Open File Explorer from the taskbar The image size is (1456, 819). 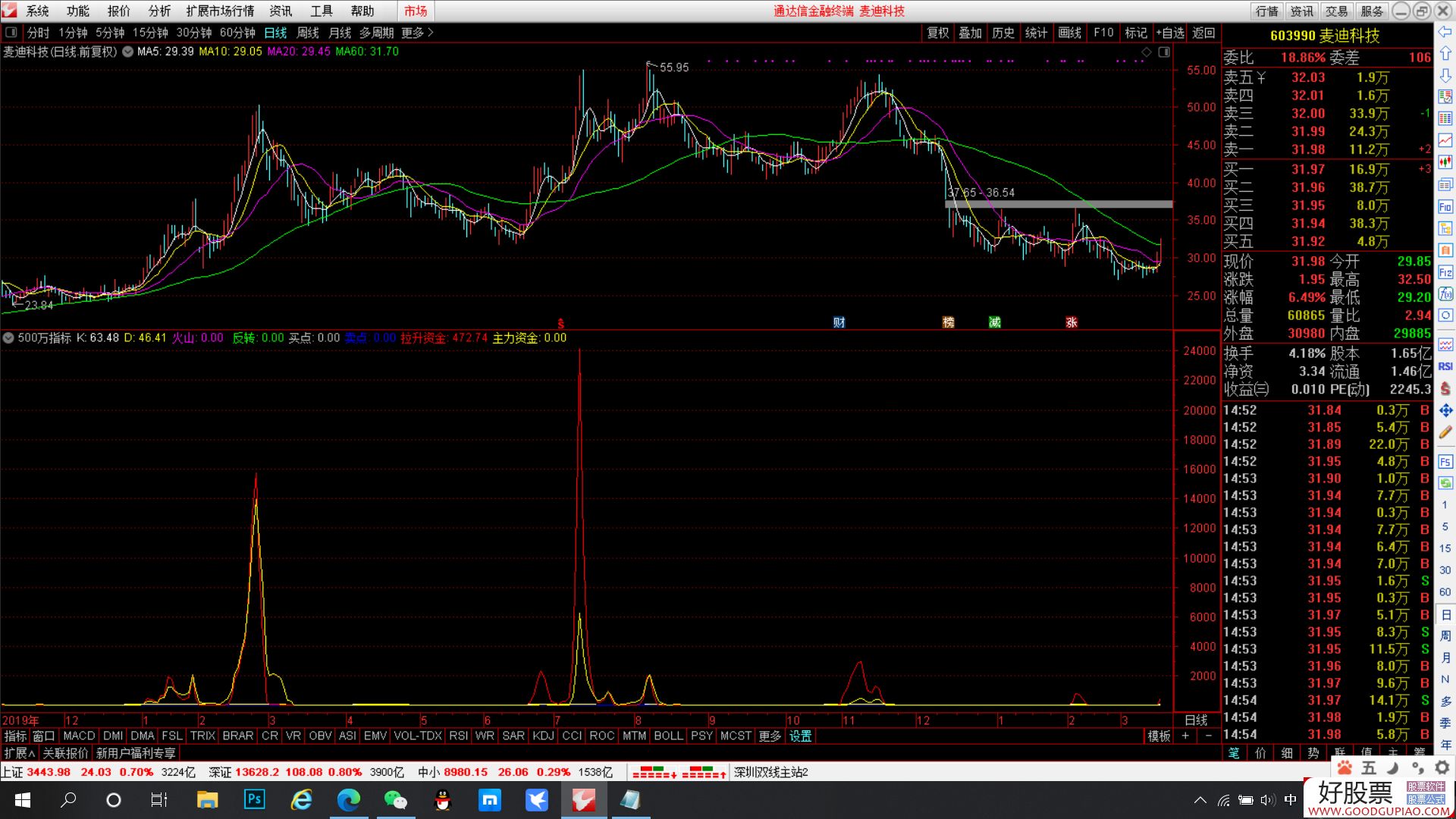tap(207, 799)
